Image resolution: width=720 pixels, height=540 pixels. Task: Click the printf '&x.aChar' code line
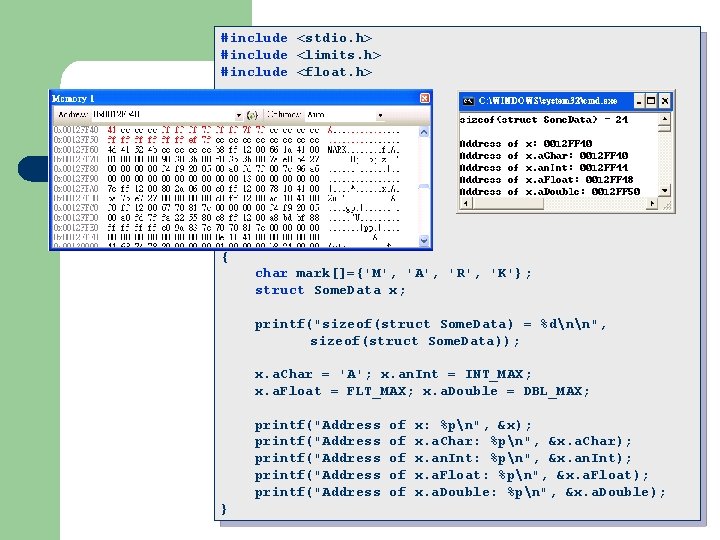[443, 441]
